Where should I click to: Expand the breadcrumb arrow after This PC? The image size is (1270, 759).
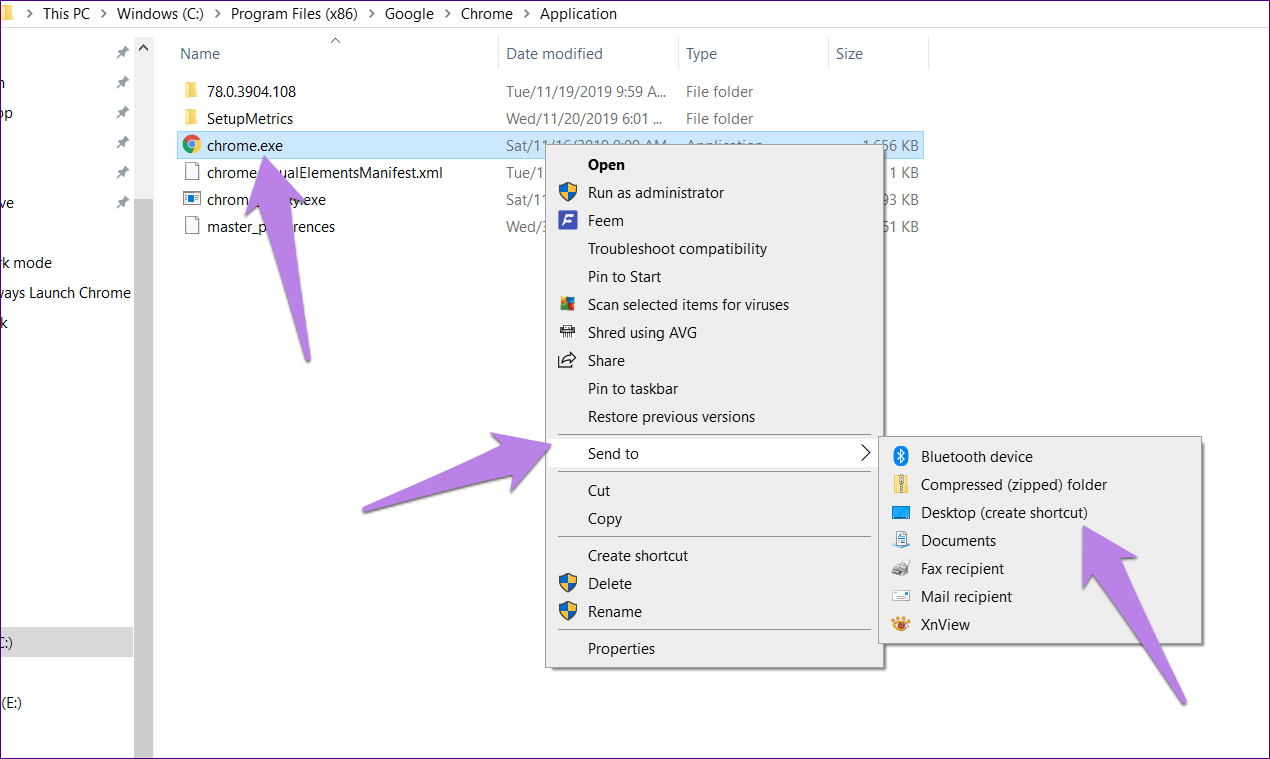pos(103,14)
